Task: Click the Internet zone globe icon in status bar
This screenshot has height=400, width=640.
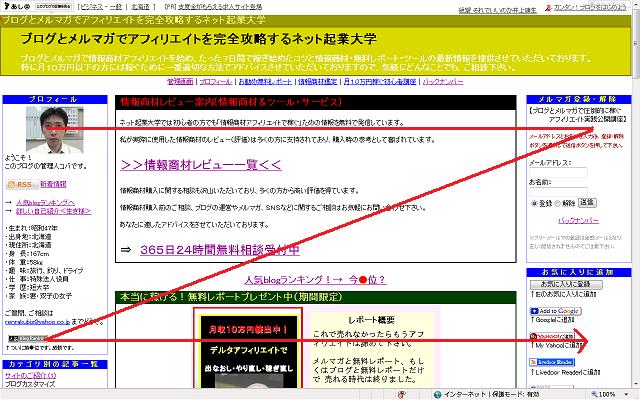Action: point(438,394)
